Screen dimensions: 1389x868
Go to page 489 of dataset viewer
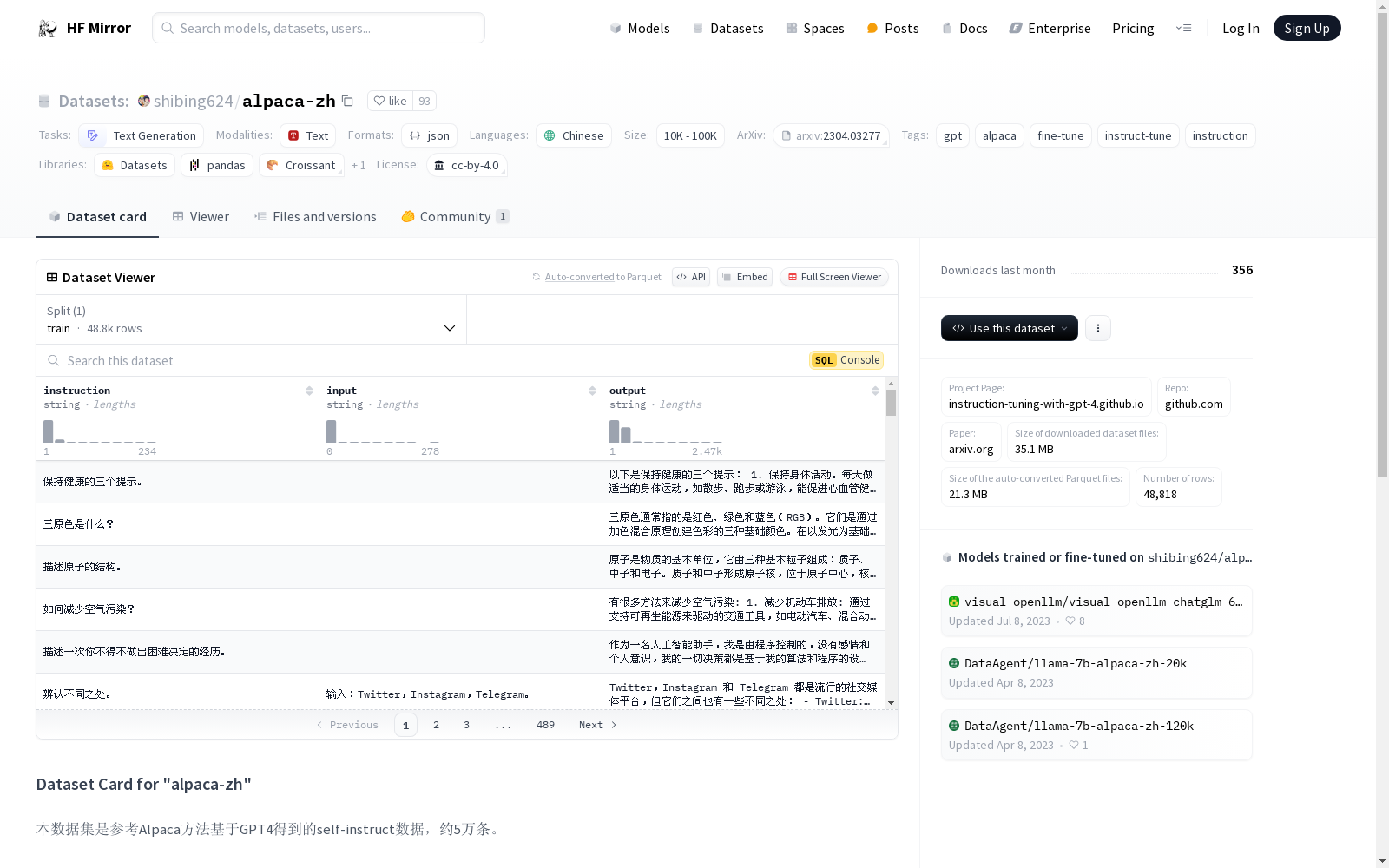pyautogui.click(x=545, y=725)
